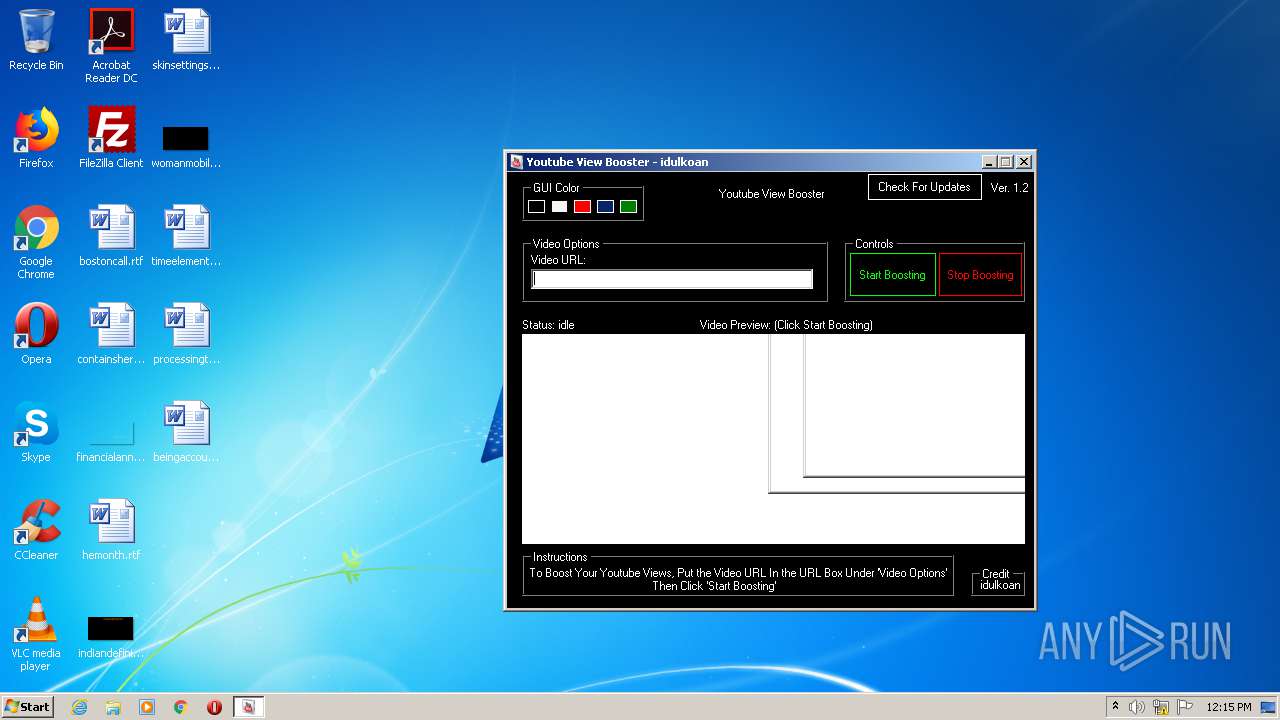Open FileZilla Client desktop shortcut
This screenshot has width=1280, height=720.
coord(111,138)
